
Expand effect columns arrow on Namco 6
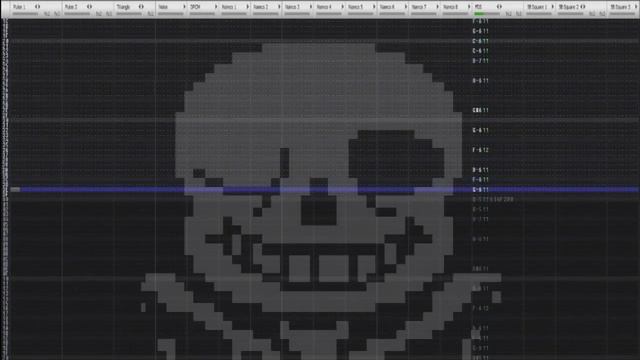pos(406,7)
